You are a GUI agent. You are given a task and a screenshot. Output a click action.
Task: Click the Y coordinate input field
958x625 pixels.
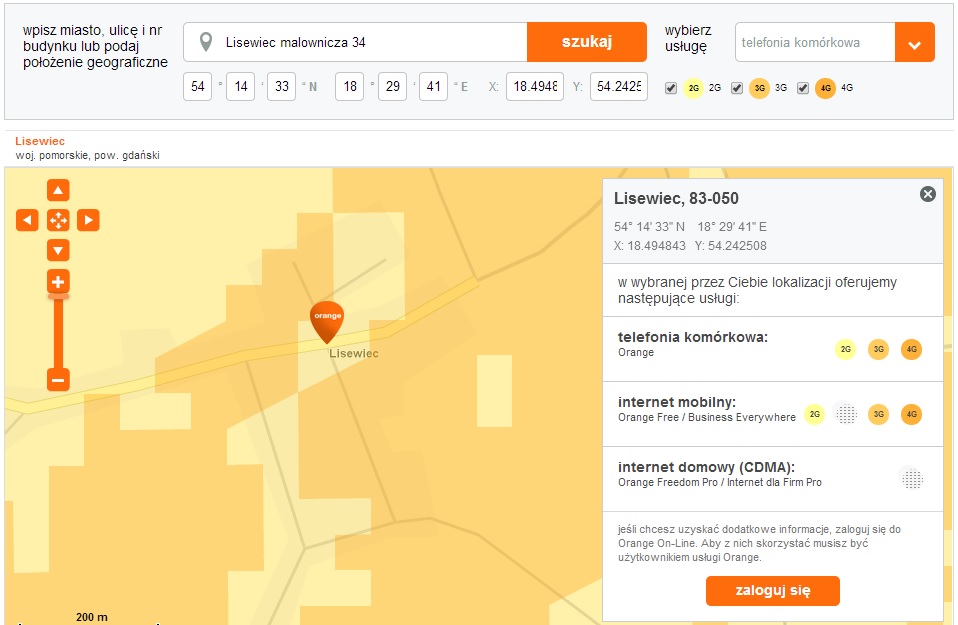pos(619,86)
